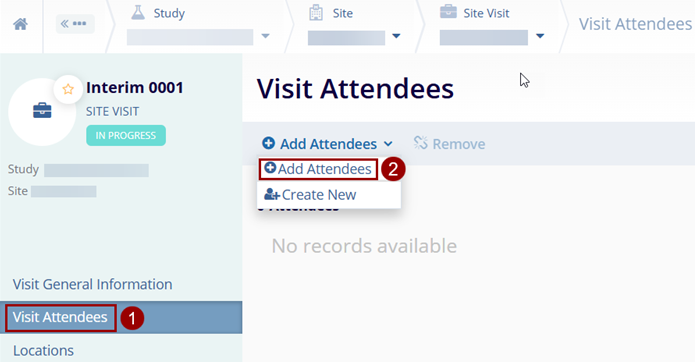
Task: Click the Remove unlink icon
Action: pyautogui.click(x=420, y=143)
